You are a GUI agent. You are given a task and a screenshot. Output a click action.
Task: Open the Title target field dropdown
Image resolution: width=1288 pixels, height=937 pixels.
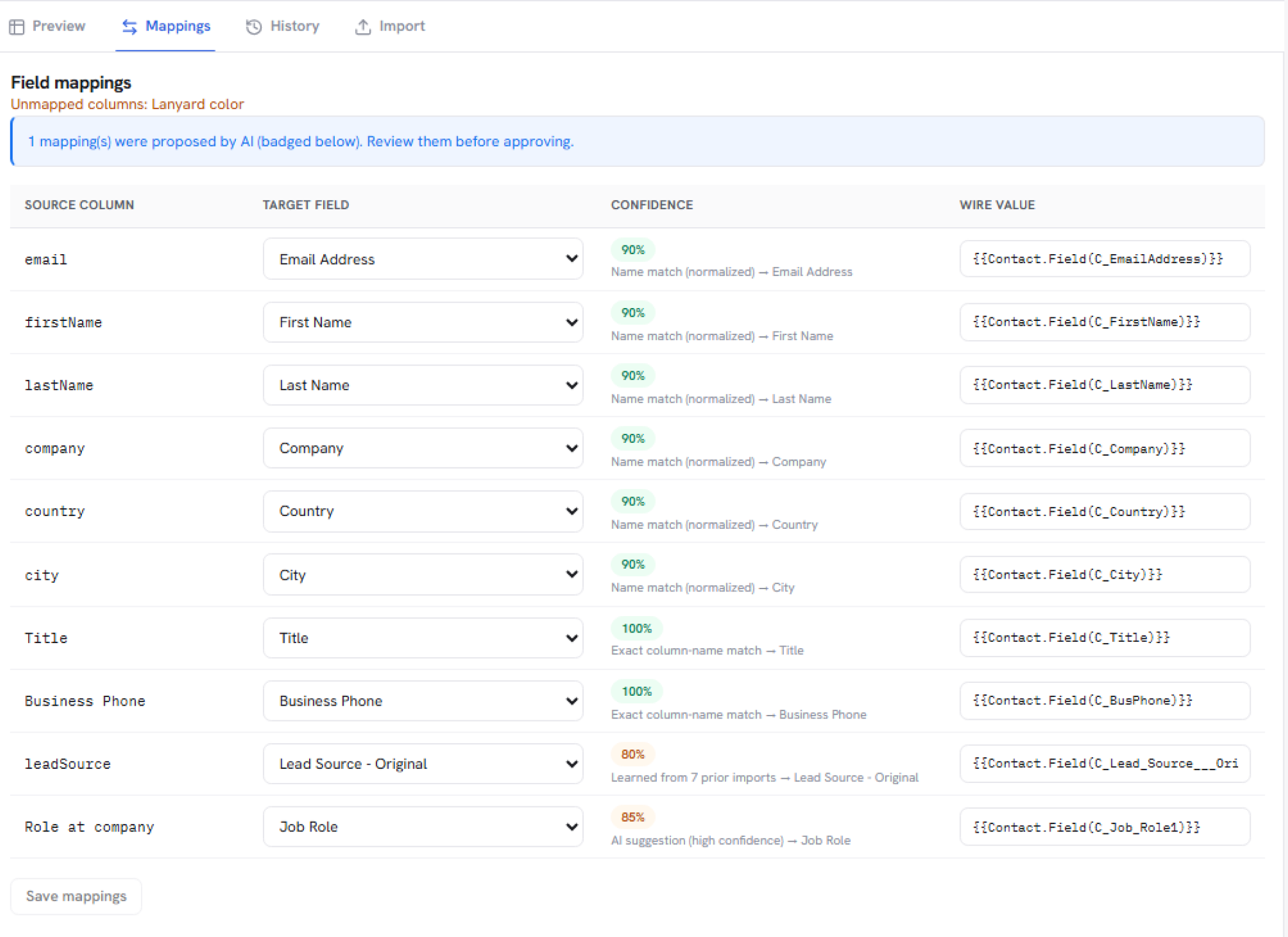pyautogui.click(x=423, y=638)
